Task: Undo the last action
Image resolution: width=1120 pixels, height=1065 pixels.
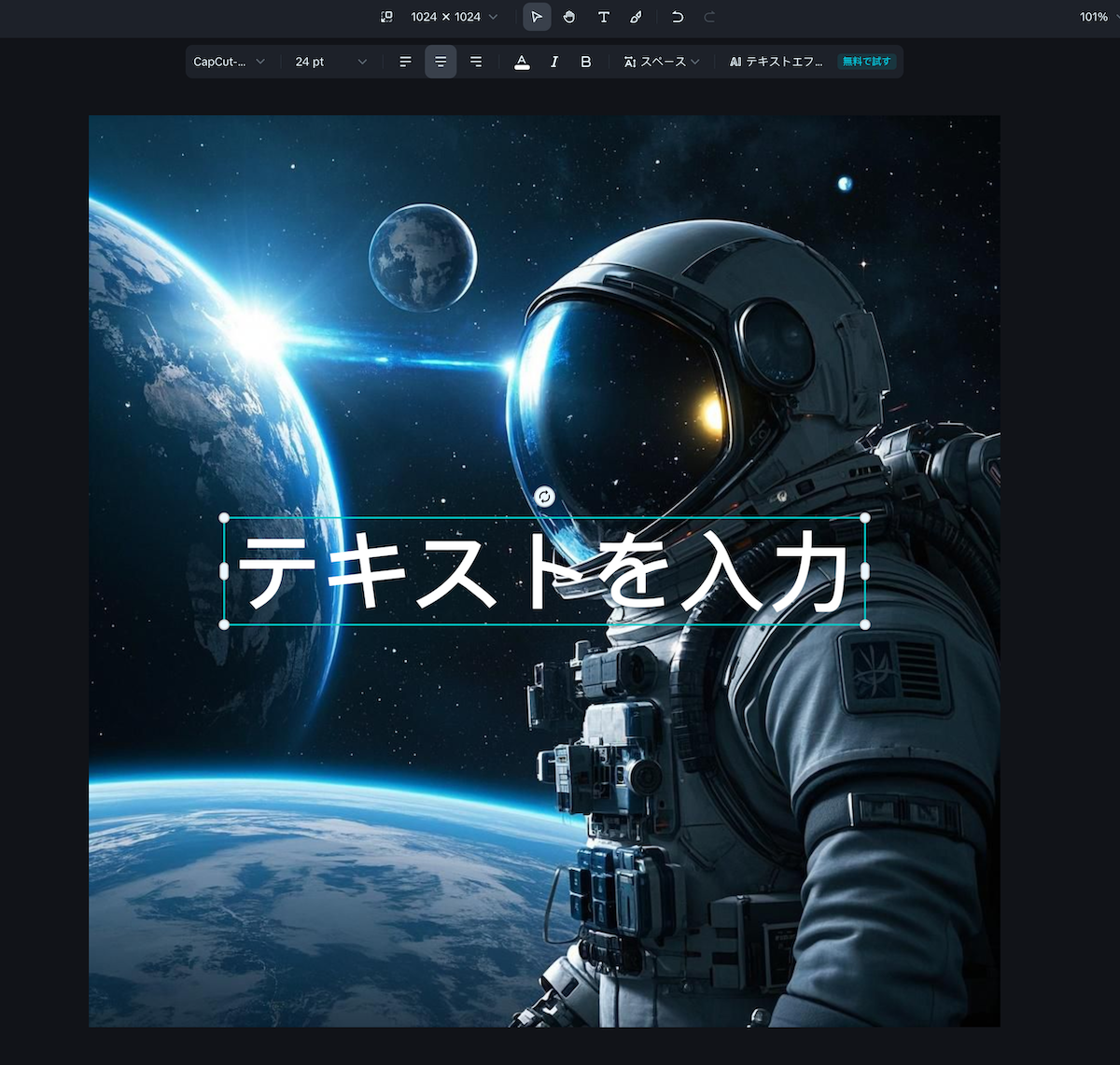Action: tap(677, 17)
